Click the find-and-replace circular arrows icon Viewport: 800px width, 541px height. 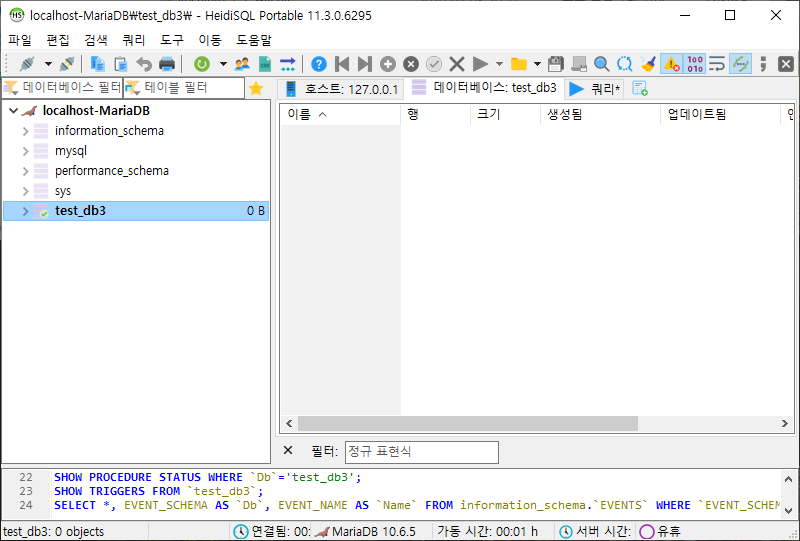coord(624,64)
